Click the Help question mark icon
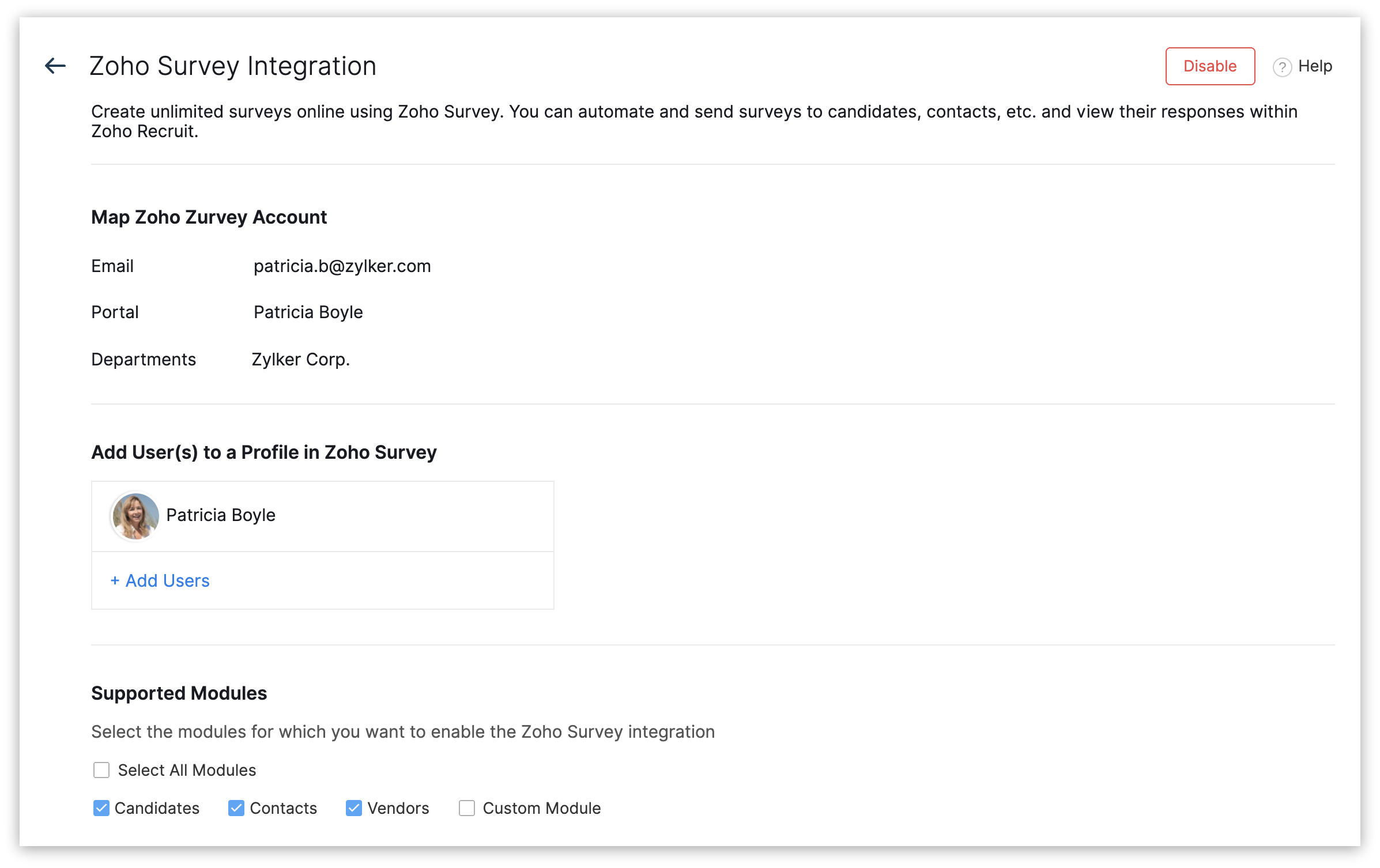 tap(1282, 67)
